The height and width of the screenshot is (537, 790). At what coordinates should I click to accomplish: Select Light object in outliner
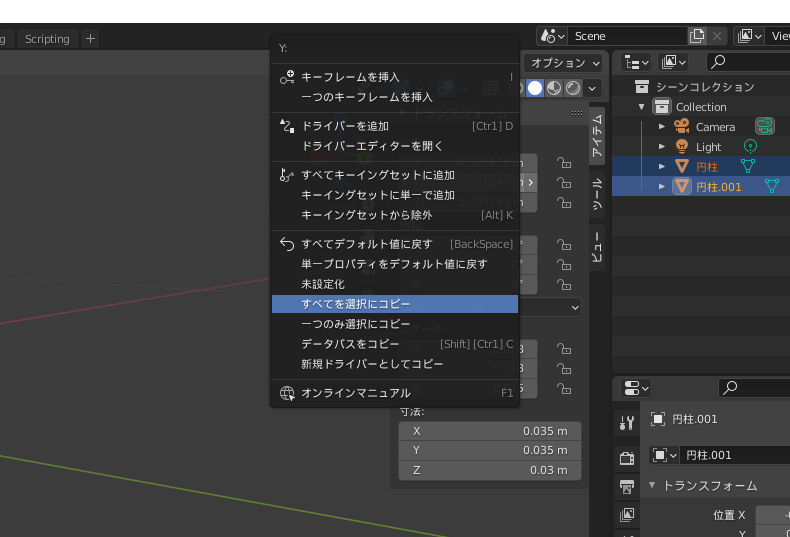[x=708, y=147]
